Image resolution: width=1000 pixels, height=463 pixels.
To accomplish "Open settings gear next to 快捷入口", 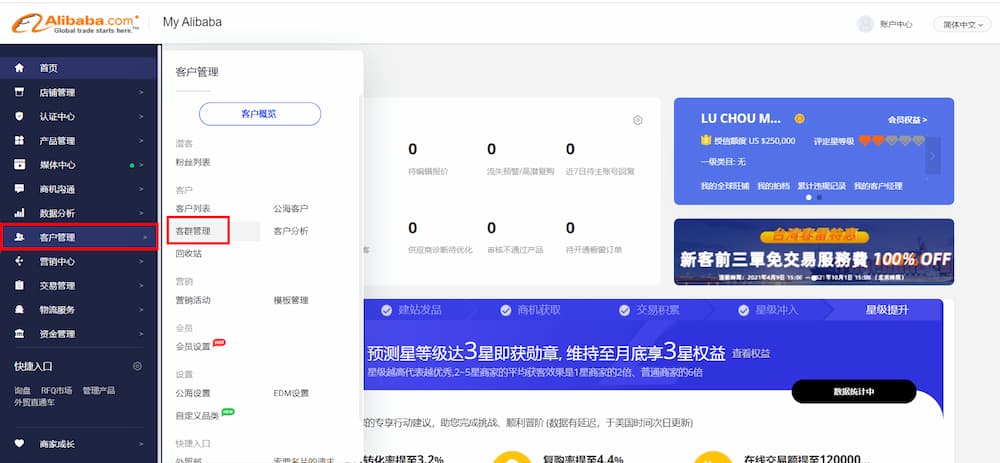I will tap(137, 366).
